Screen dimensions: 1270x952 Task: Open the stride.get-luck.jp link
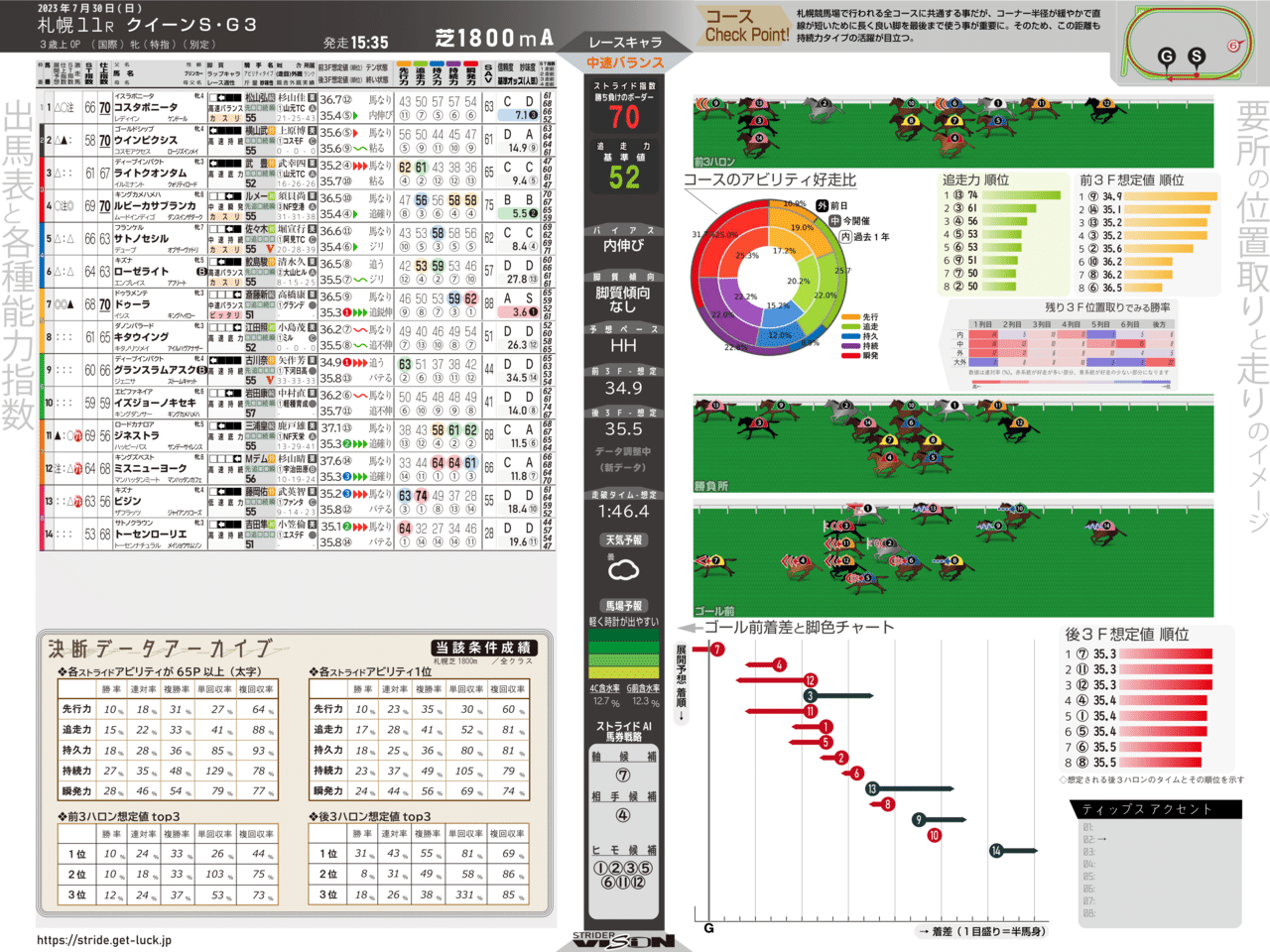coord(104,940)
